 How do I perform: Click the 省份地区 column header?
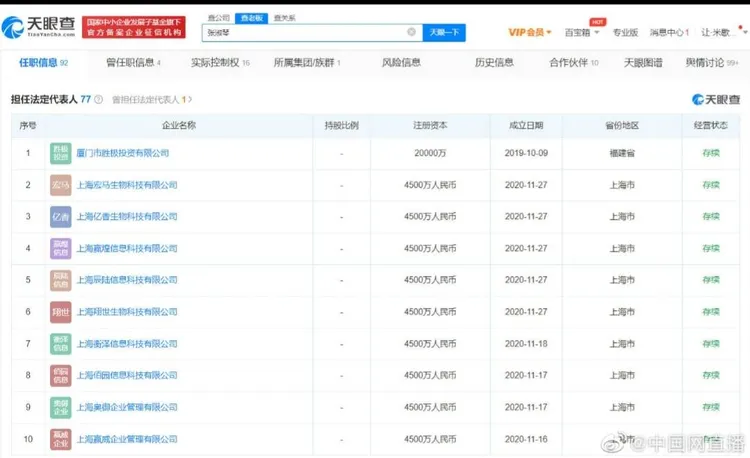[x=622, y=125]
